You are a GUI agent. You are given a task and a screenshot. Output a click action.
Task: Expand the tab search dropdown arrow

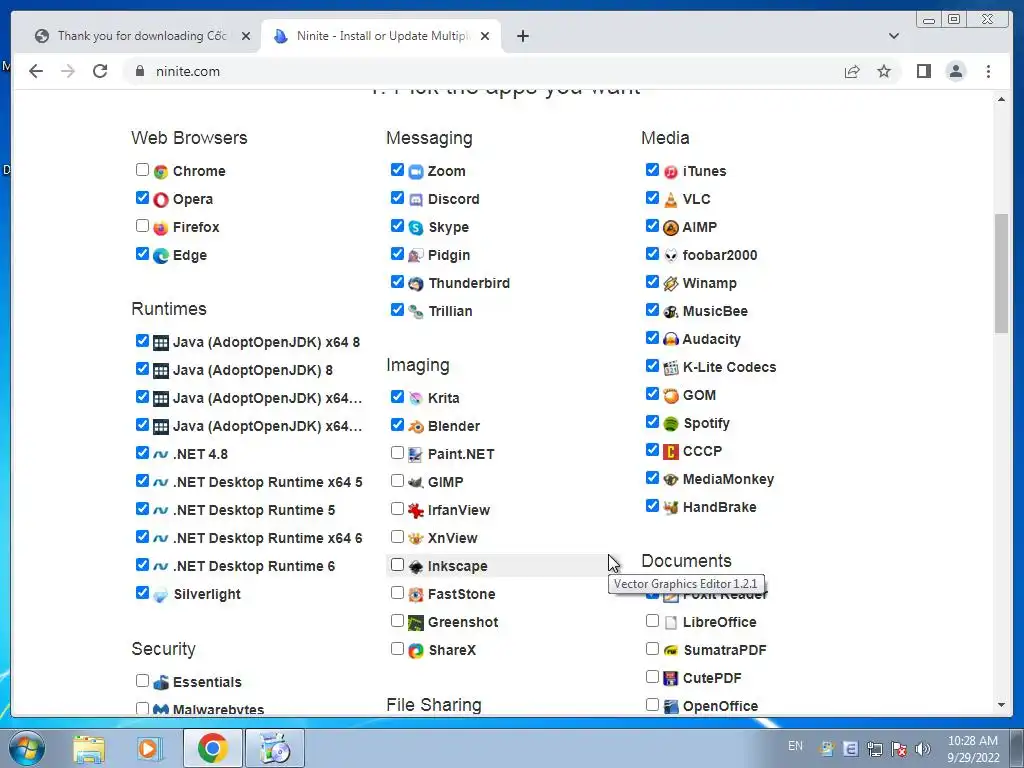[x=893, y=36]
